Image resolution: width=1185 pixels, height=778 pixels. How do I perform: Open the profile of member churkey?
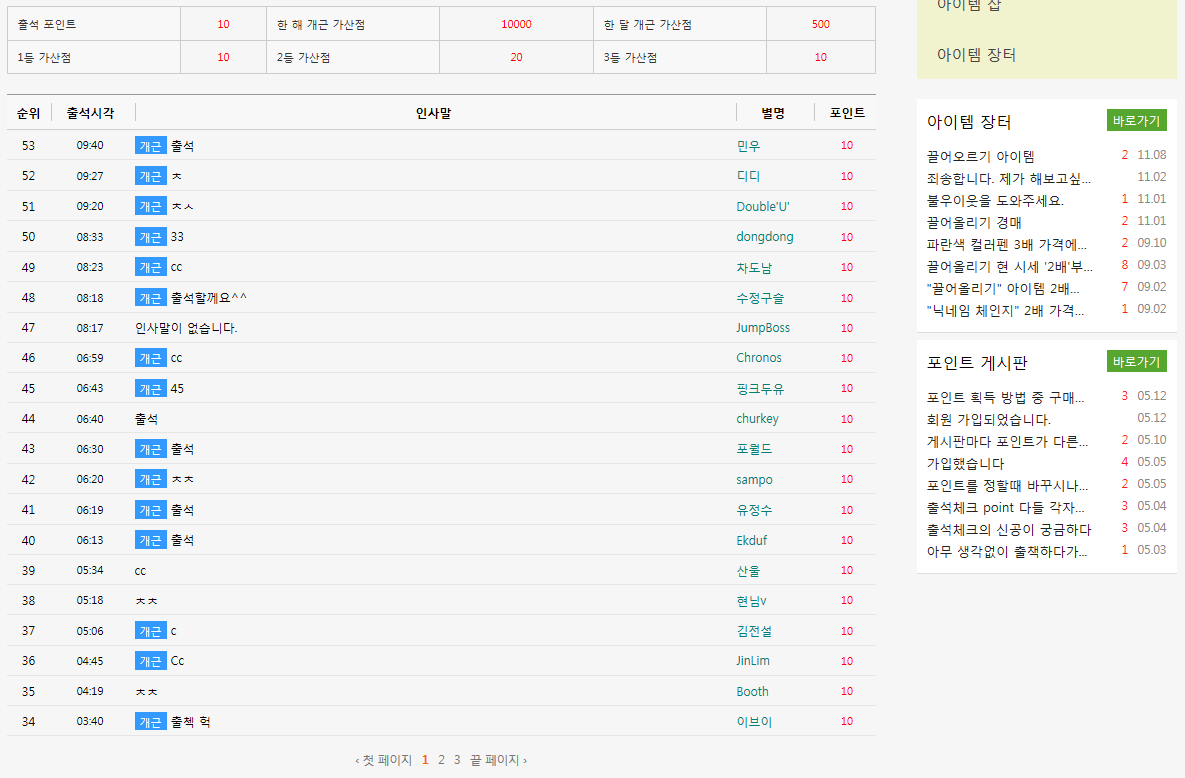[757, 418]
